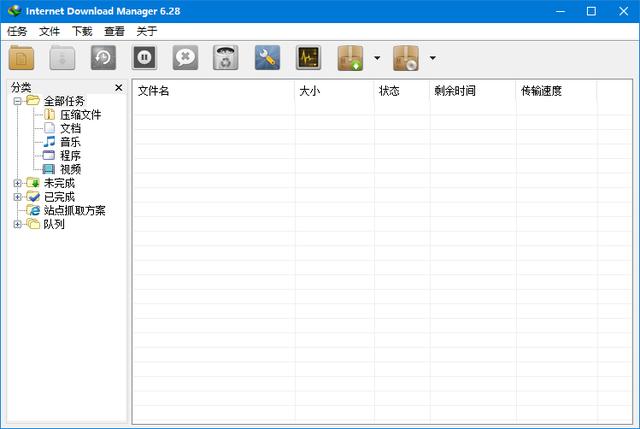Click the package with green arrow icon
The height and width of the screenshot is (429, 640).
point(351,58)
